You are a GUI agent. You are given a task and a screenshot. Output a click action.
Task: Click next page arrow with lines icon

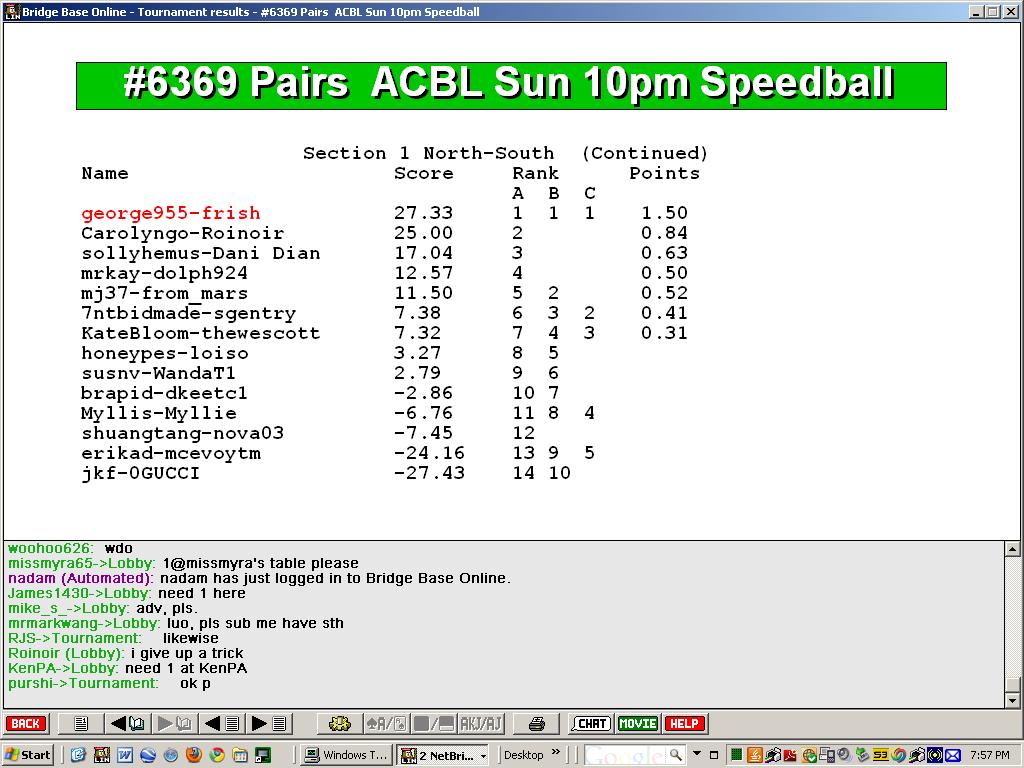tap(268, 724)
